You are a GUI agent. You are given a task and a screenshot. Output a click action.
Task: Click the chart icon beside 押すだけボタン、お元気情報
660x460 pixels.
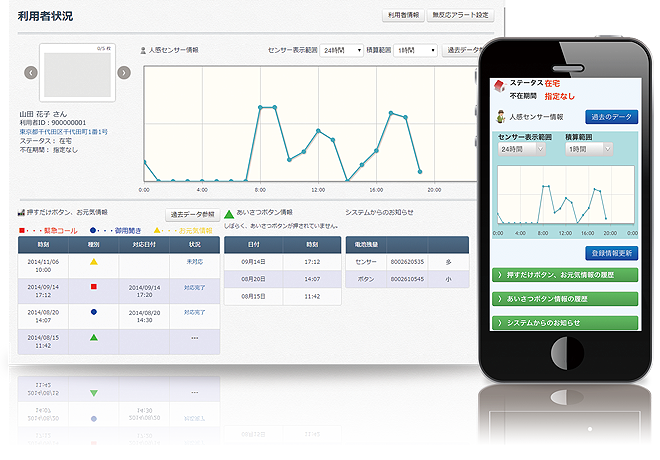21,213
